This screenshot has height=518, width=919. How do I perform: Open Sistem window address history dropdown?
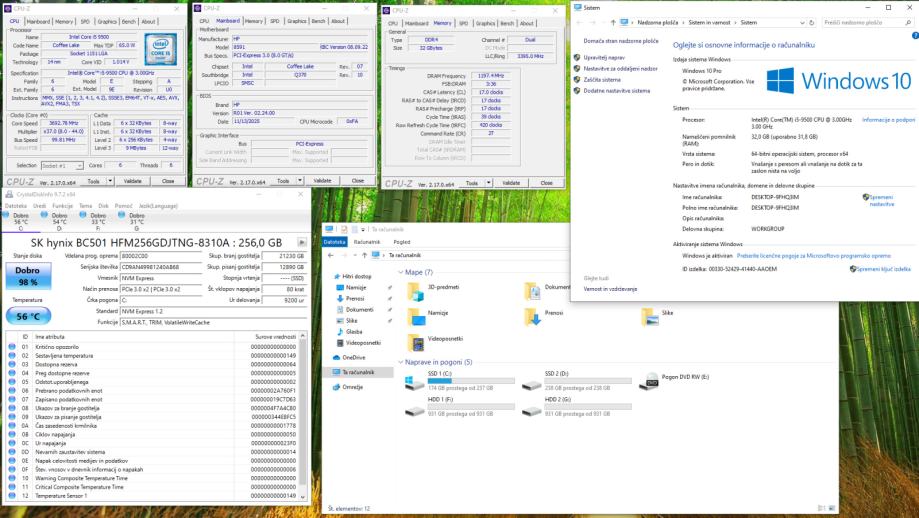pos(802,23)
